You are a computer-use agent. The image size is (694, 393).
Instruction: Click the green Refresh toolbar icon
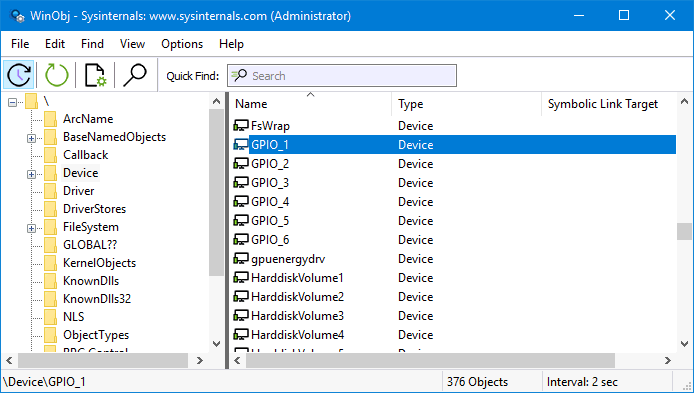coord(57,75)
